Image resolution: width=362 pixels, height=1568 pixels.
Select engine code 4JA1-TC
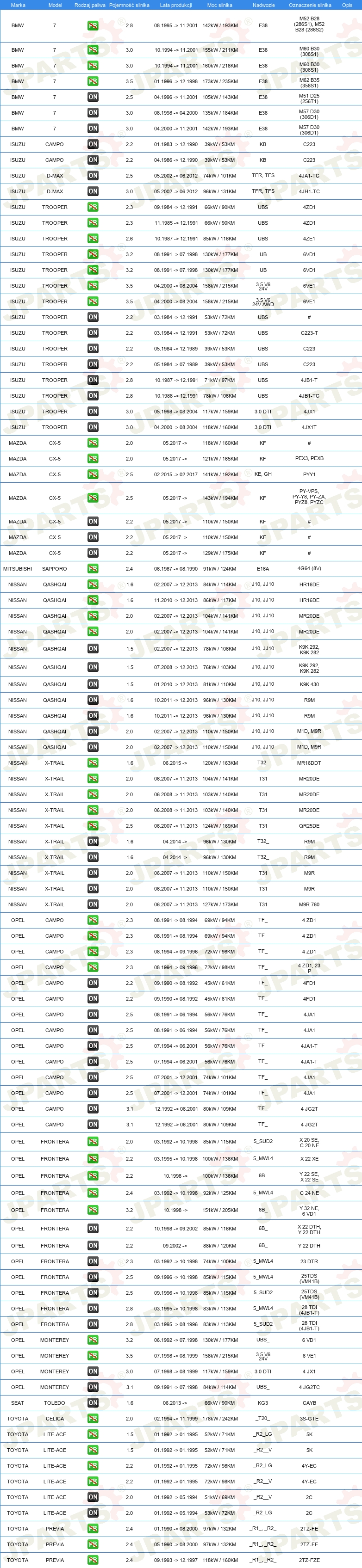tap(309, 176)
